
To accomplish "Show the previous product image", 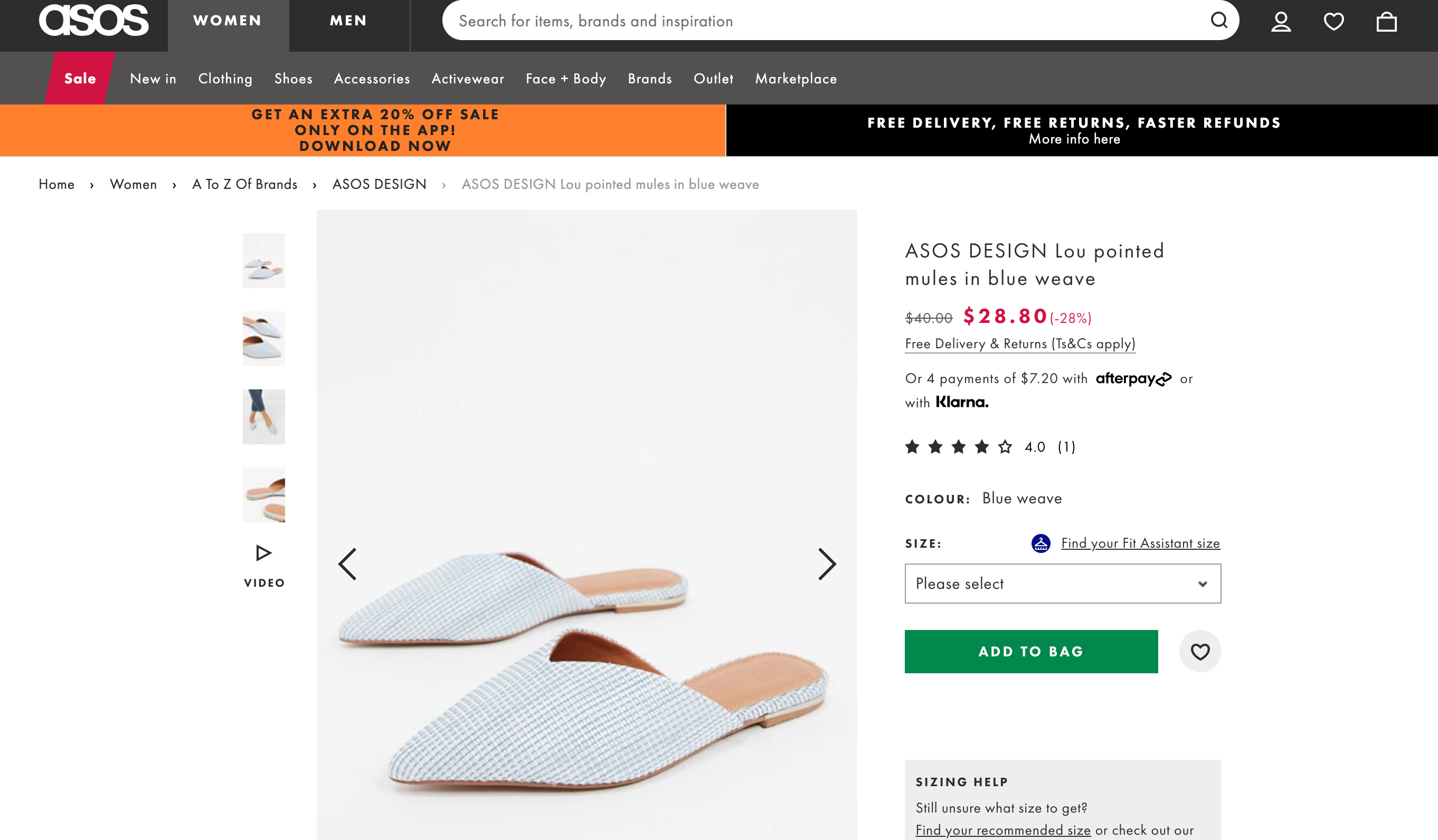I will (x=347, y=564).
